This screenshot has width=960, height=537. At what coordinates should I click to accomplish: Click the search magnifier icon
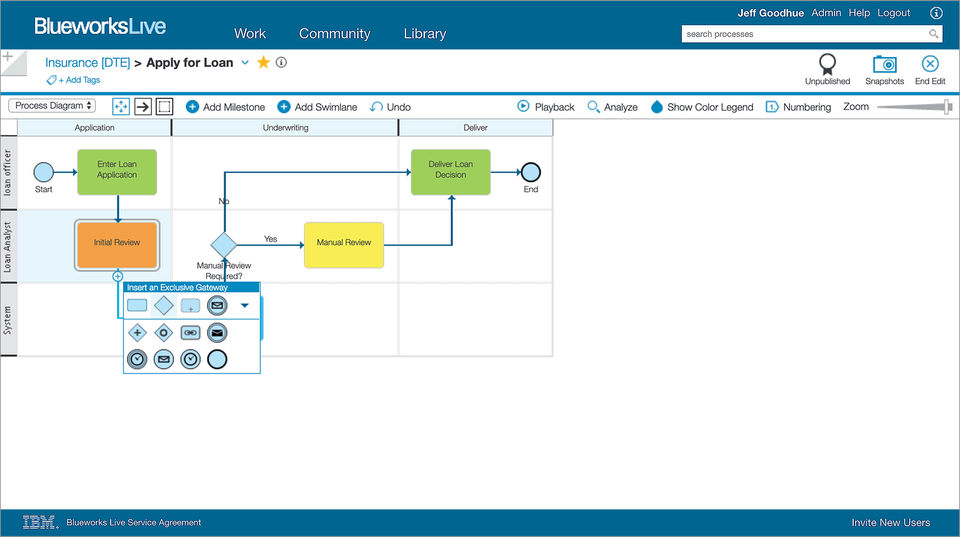coord(933,34)
